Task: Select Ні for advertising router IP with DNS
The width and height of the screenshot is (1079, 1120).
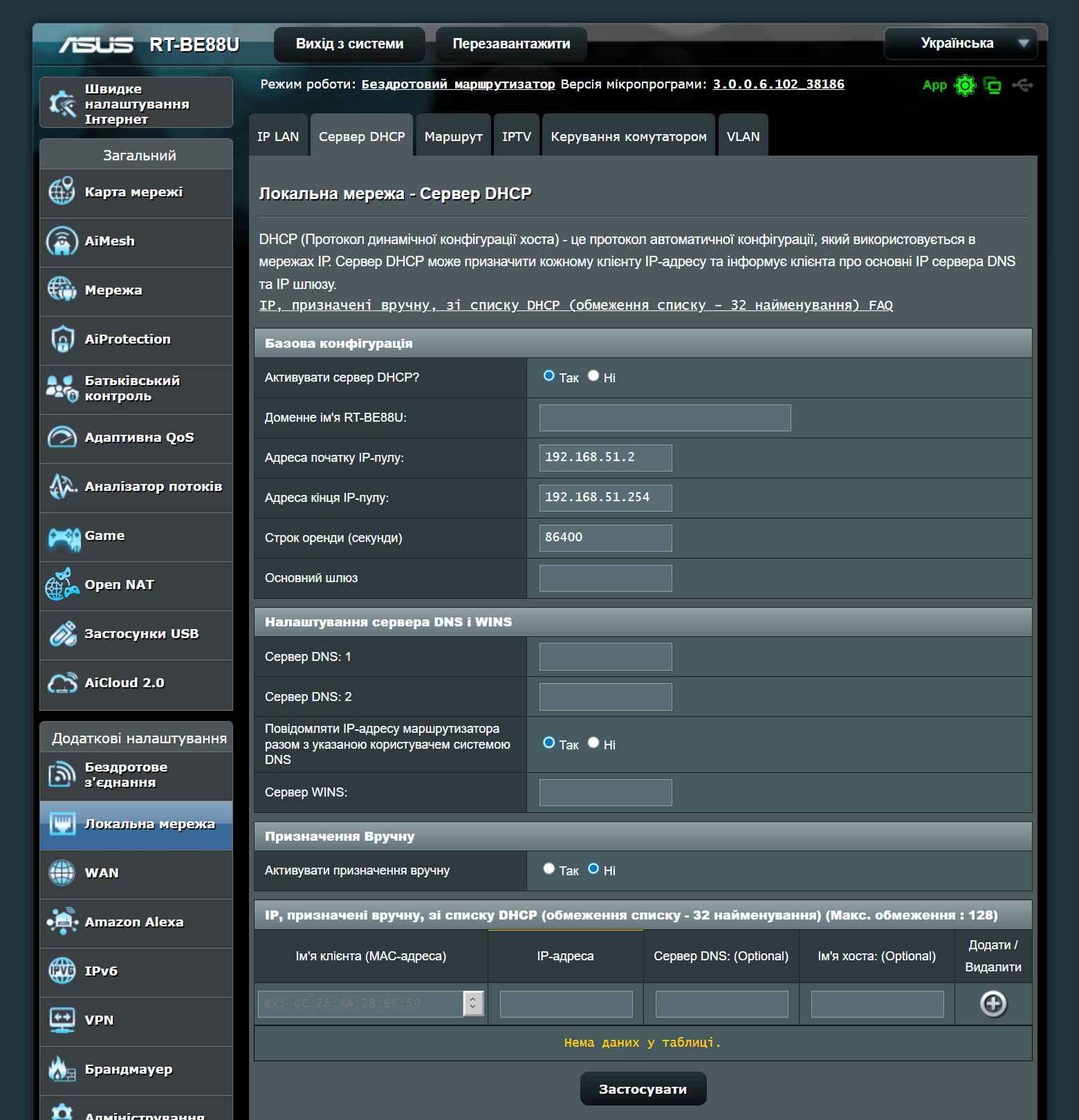Action: [593, 743]
